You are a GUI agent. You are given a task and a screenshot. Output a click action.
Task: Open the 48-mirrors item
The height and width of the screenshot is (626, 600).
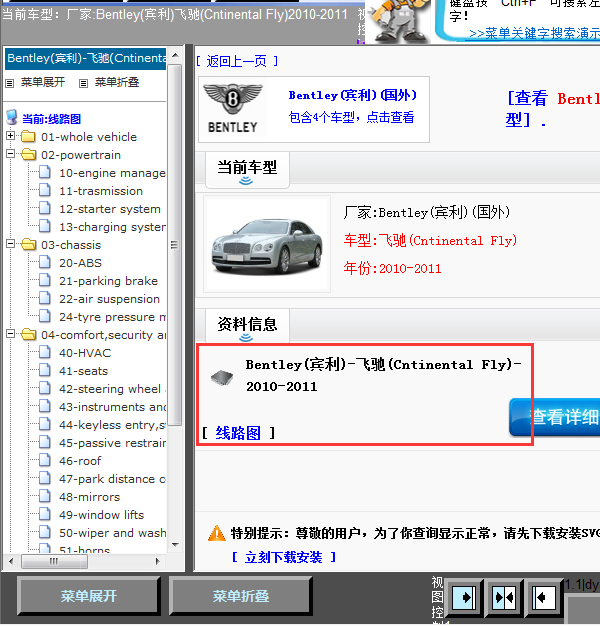89,497
